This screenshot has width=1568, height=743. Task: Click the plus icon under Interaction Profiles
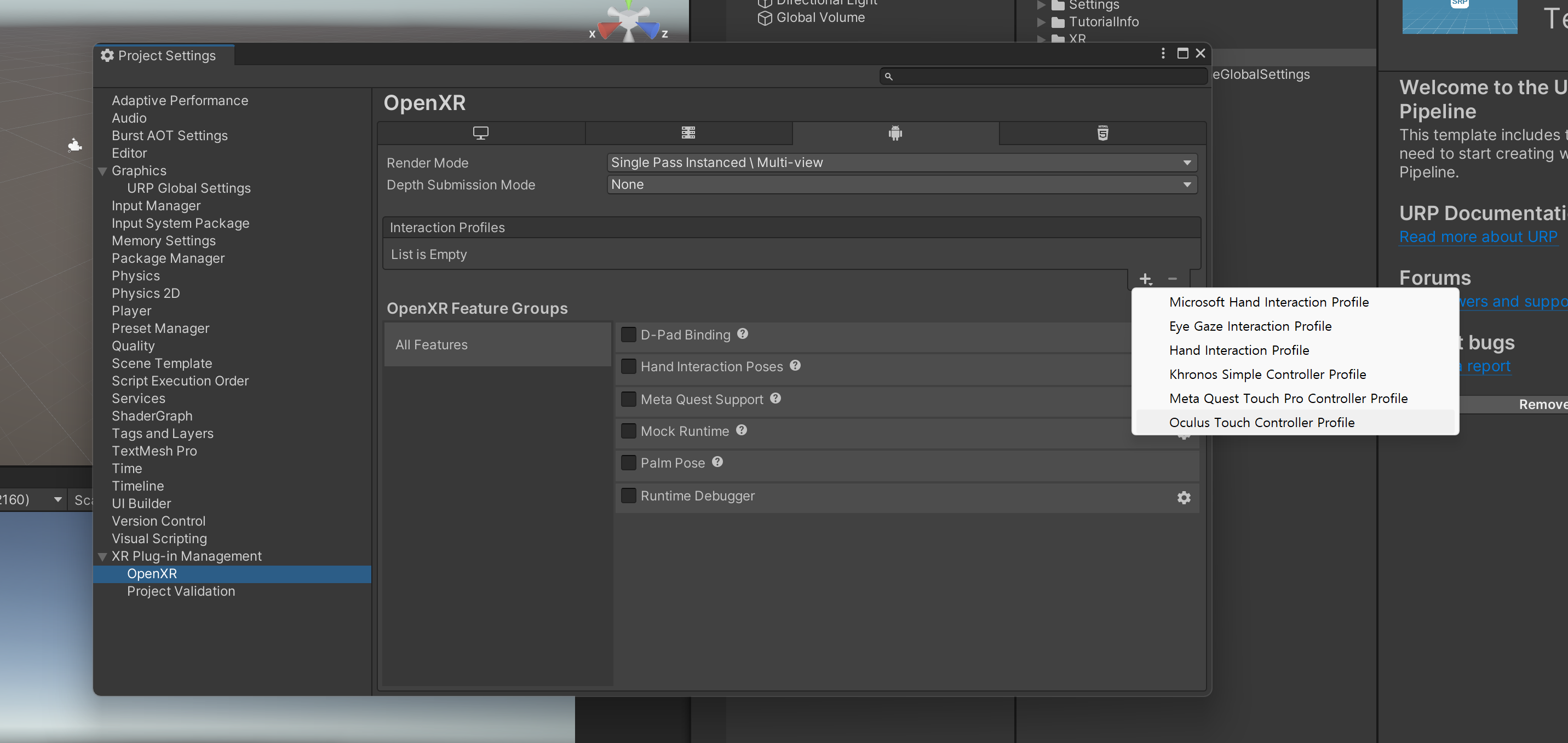[1145, 279]
